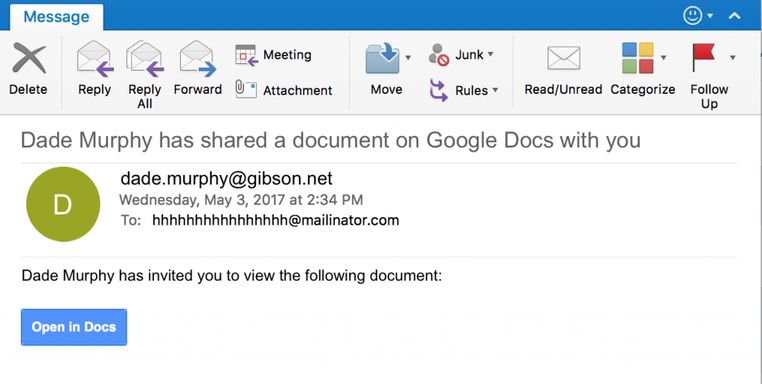
Task: Click sender address dade.murphy@gibson.net
Action: pos(226,178)
